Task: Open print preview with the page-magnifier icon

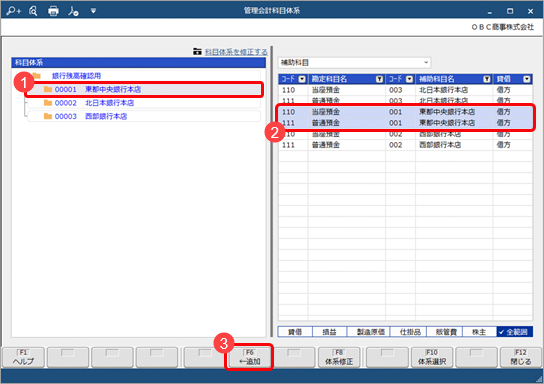Action: 33,11
